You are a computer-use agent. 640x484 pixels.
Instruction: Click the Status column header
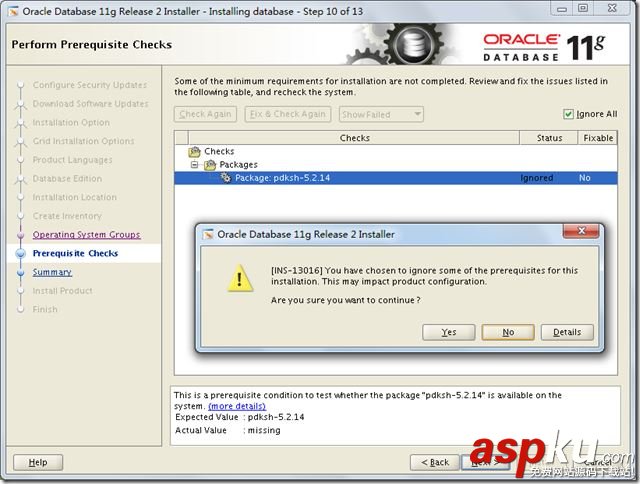[549, 138]
